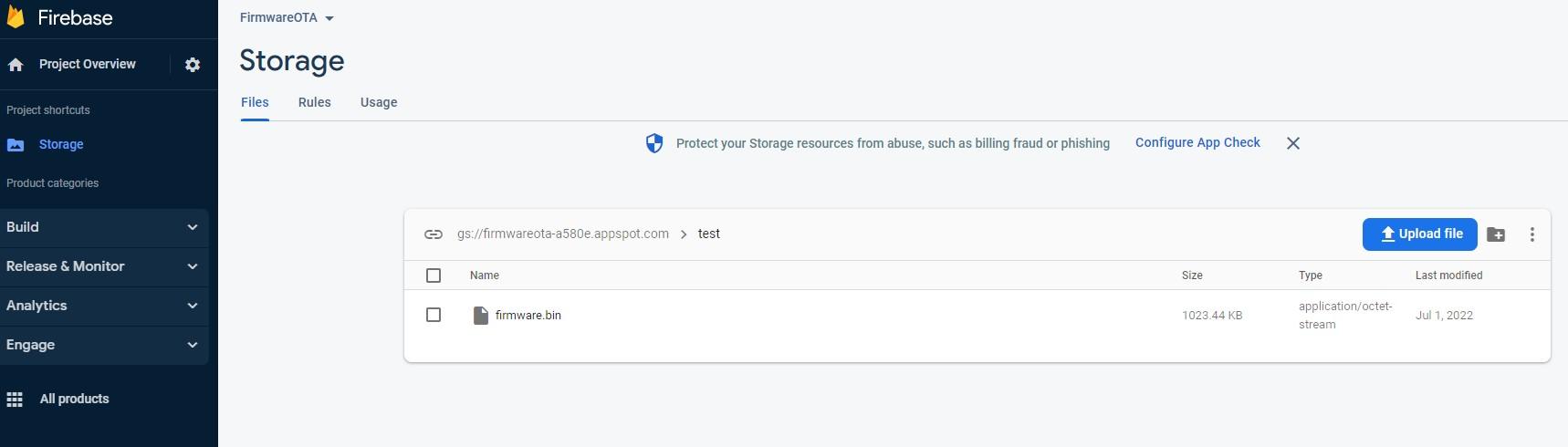Screen dimensions: 1568x447
Task: Click Configure App Check link
Action: coord(1197,142)
